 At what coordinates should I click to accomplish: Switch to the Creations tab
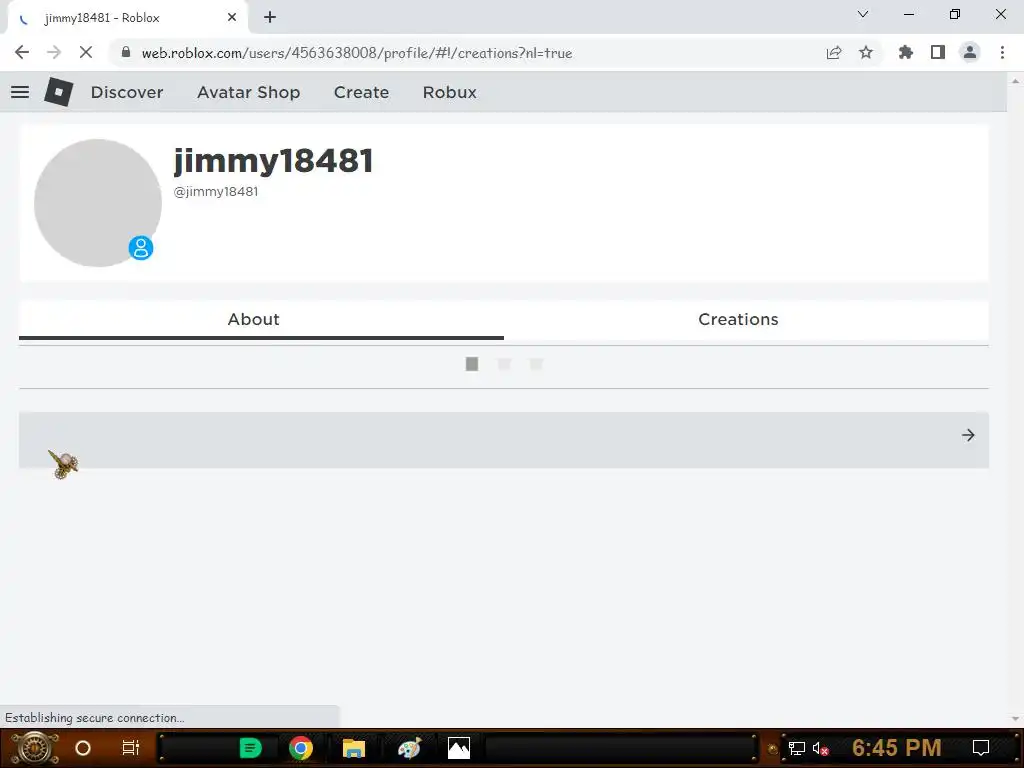point(746,319)
